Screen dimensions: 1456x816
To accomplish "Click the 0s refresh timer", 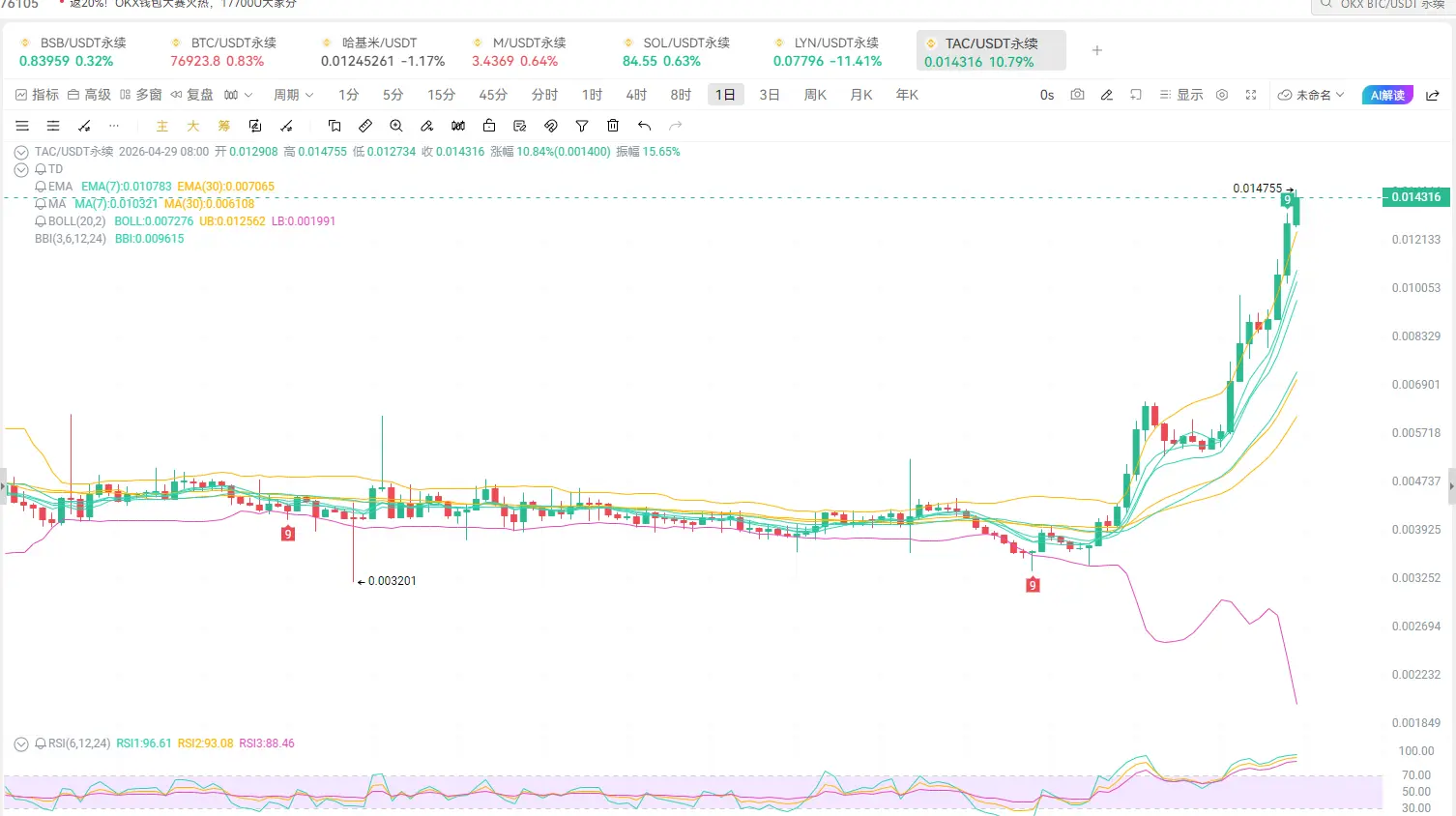I will click(1047, 95).
